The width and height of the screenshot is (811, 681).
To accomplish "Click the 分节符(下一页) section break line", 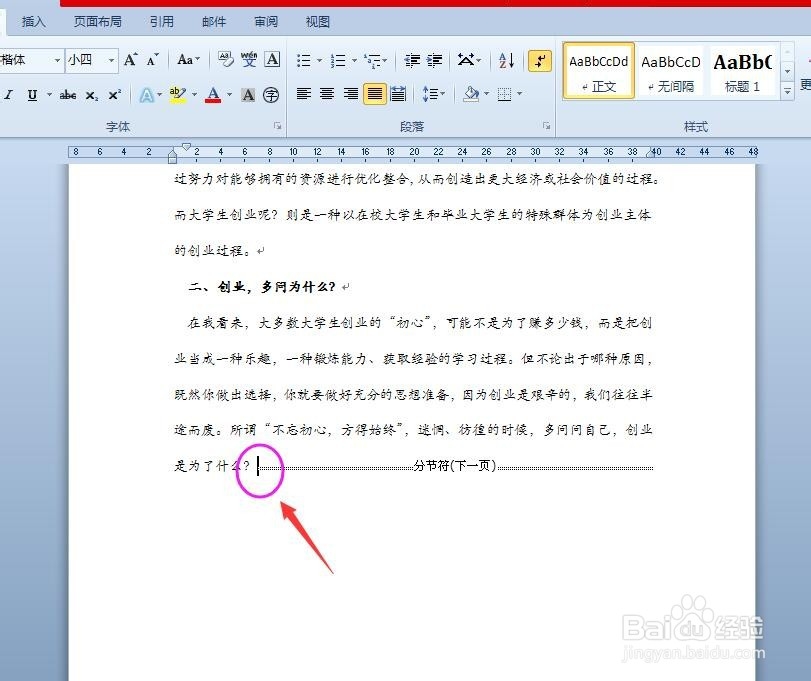I will point(455,466).
